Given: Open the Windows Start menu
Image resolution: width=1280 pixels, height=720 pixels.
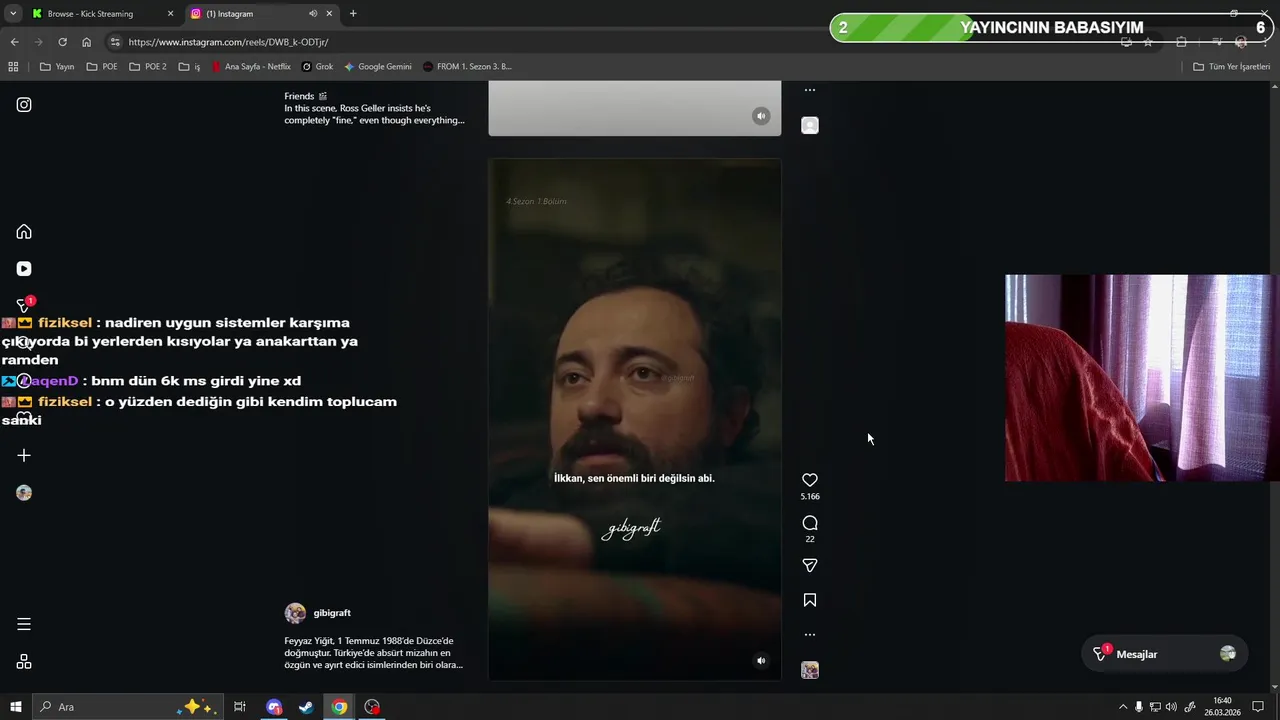Looking at the screenshot, I should point(16,707).
